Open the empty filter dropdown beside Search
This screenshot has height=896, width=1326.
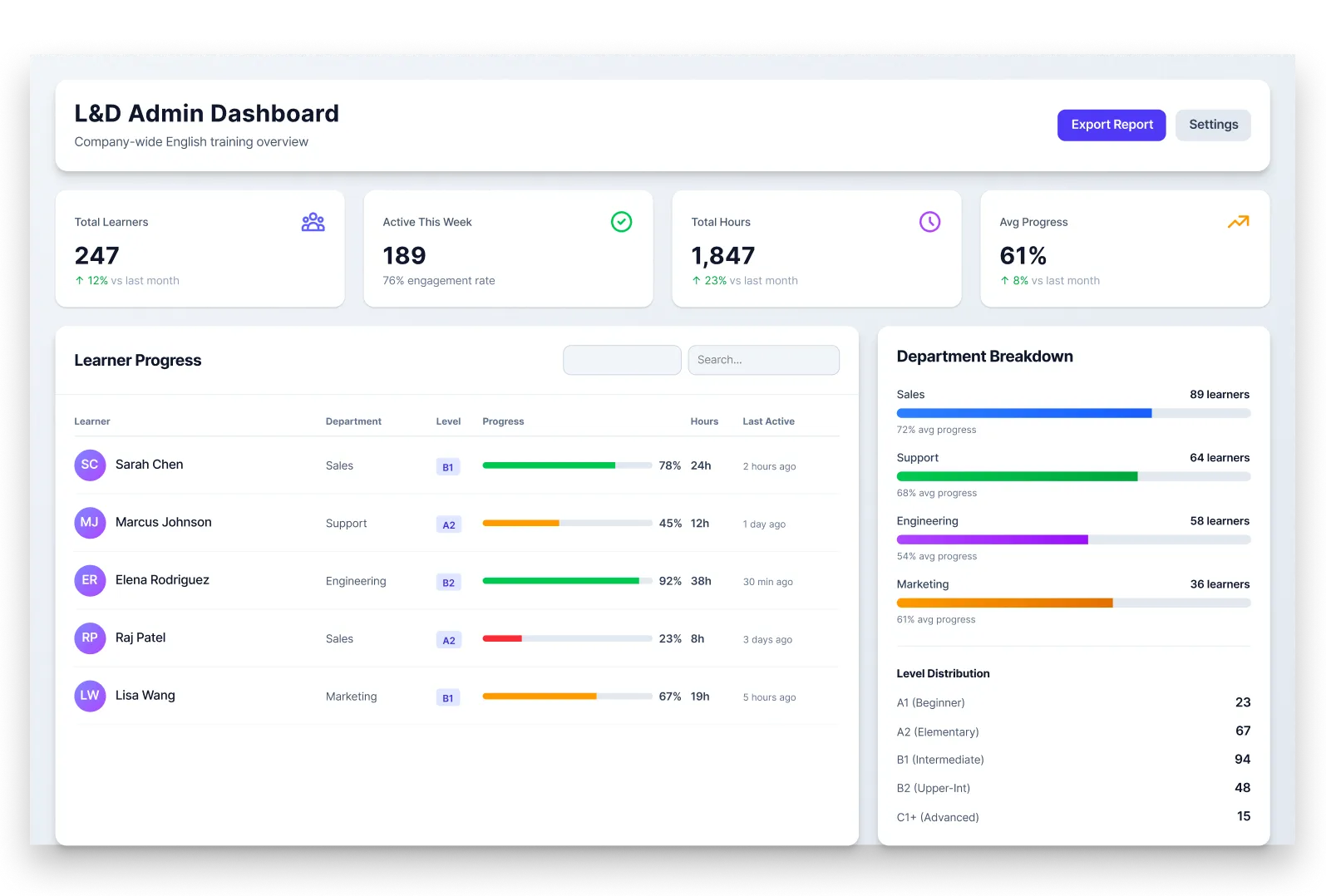click(622, 360)
